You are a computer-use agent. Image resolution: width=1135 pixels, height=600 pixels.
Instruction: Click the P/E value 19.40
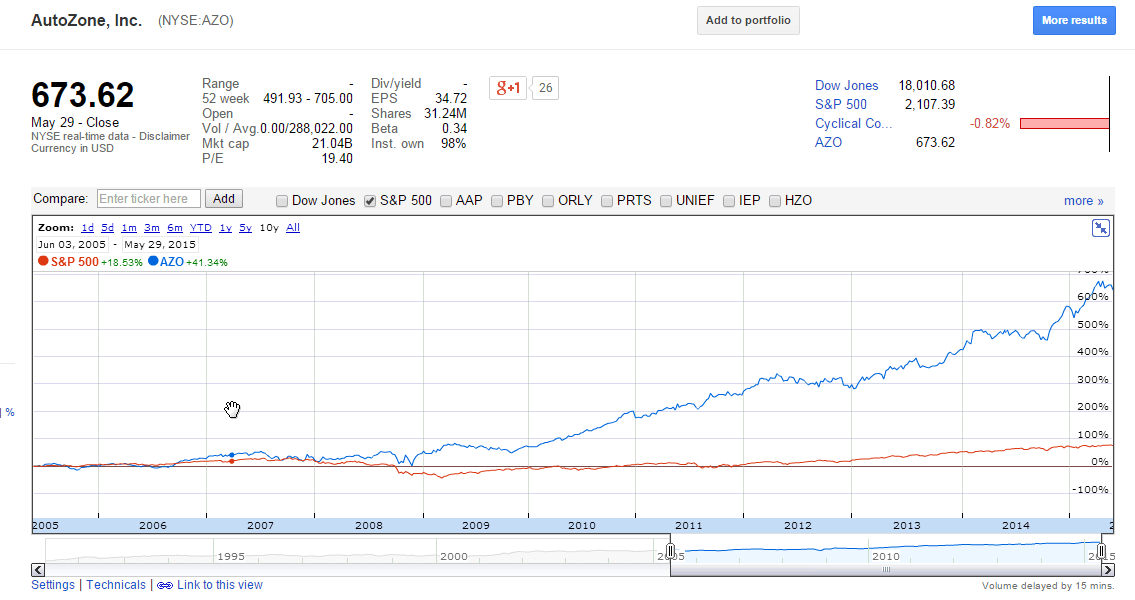pyautogui.click(x=337, y=159)
